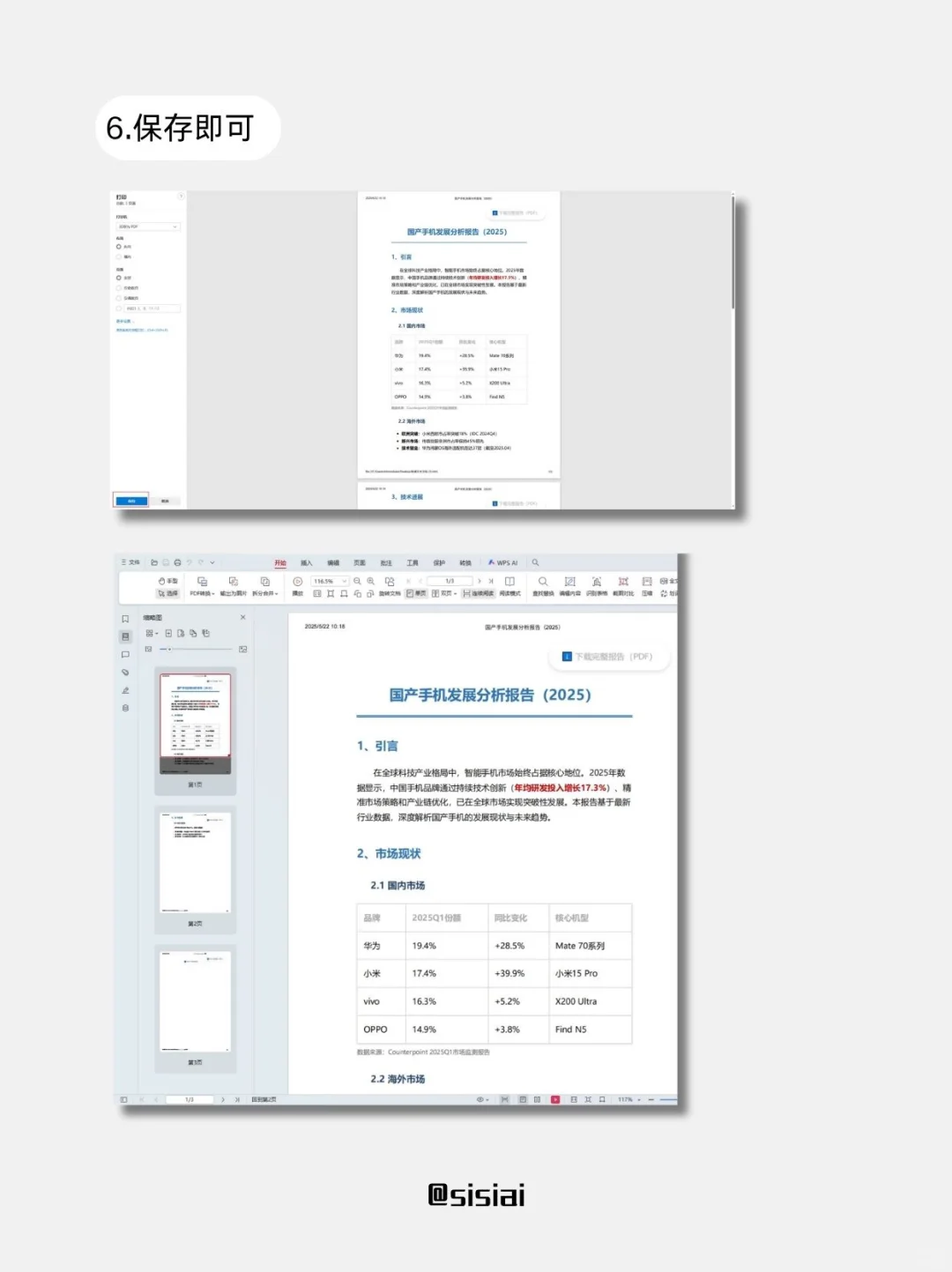Select the first layout radio button (portrait)
Viewport: 952px width, 1272px height.
coord(119,247)
